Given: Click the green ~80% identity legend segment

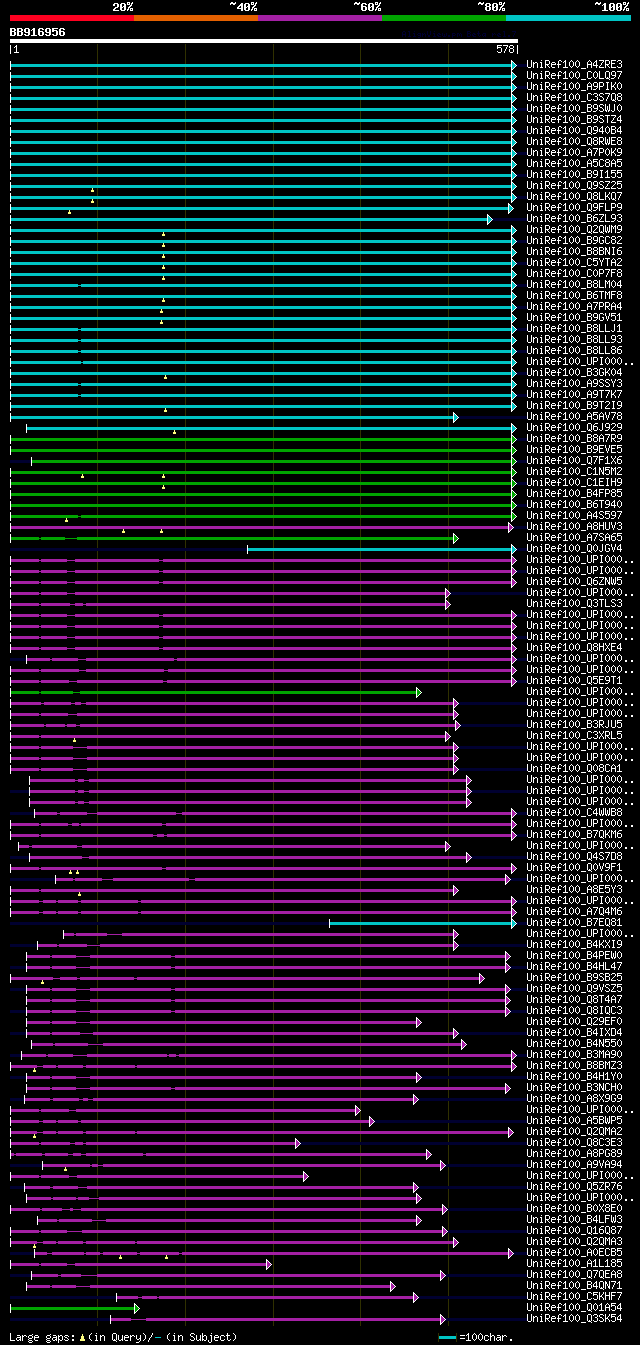Looking at the screenshot, I should [x=444, y=18].
